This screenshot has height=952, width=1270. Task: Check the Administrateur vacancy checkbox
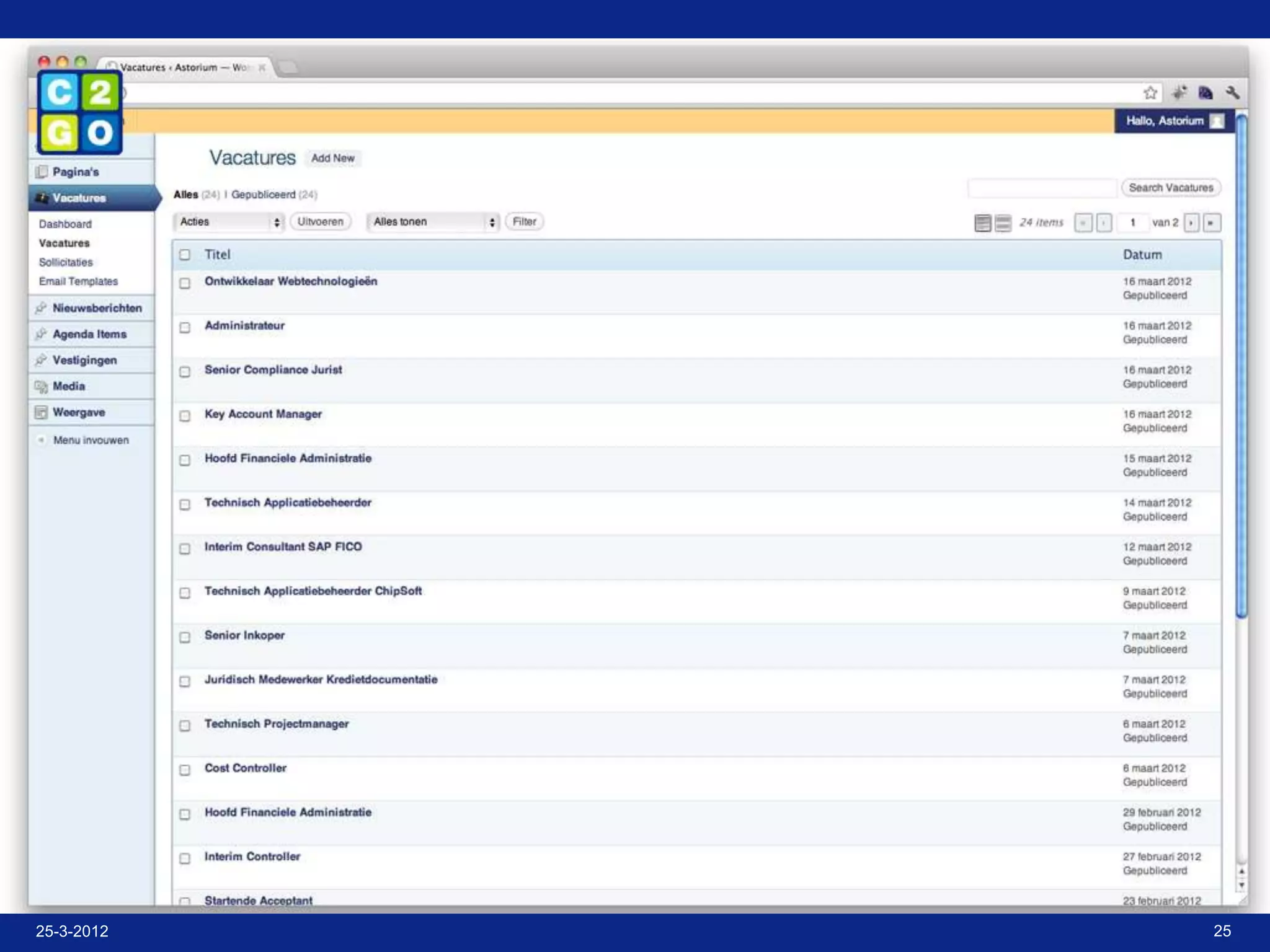coord(185,327)
